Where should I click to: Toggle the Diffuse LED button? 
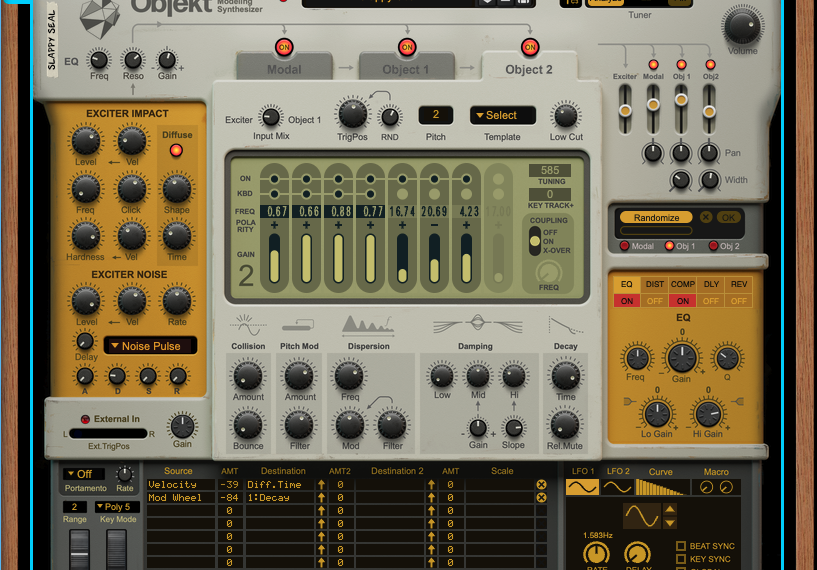177,151
